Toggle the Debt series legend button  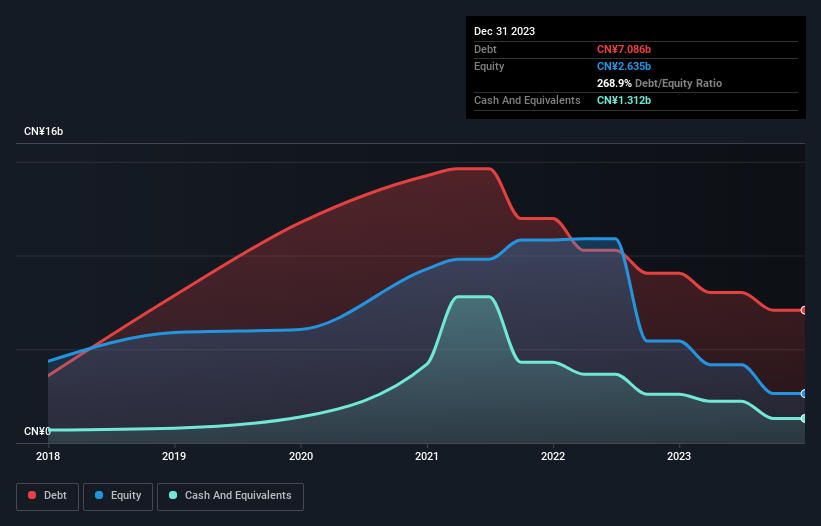pos(47,496)
